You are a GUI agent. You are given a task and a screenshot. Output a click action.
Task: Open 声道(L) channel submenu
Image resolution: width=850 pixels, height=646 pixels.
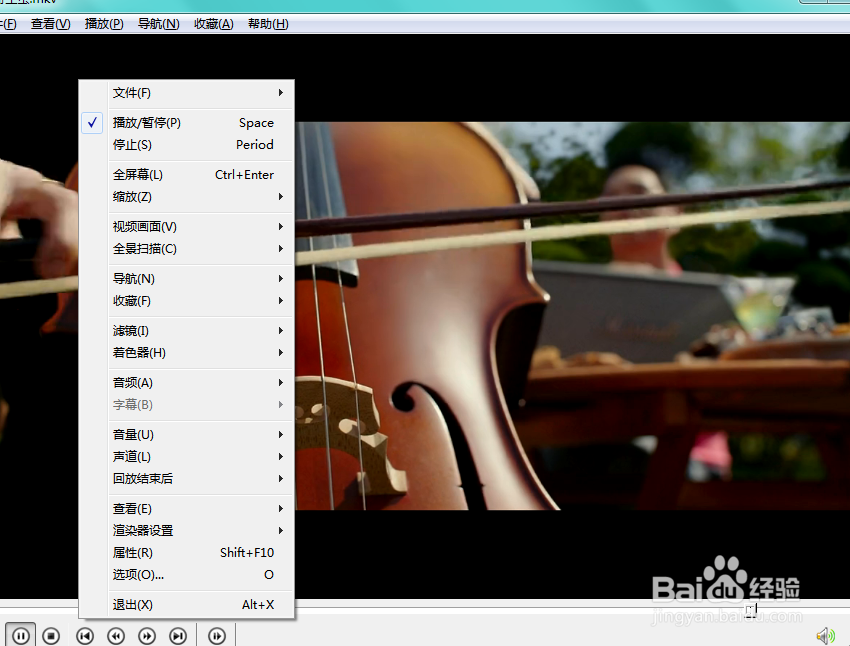click(187, 457)
